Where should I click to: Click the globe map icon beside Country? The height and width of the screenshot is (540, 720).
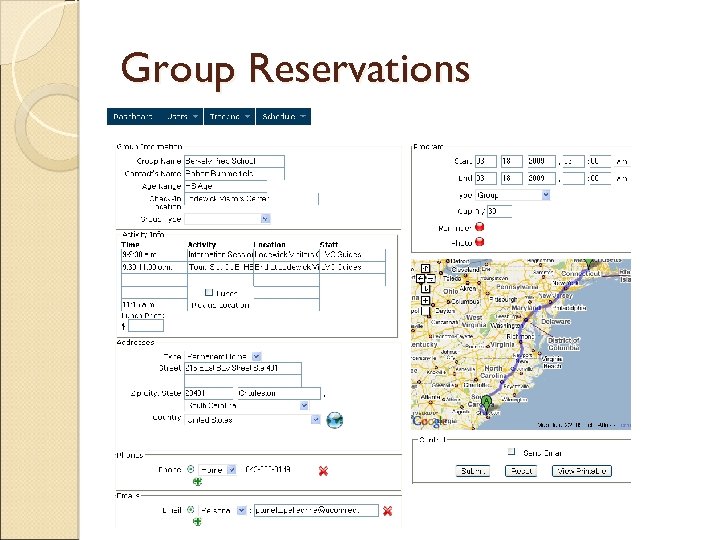[335, 420]
